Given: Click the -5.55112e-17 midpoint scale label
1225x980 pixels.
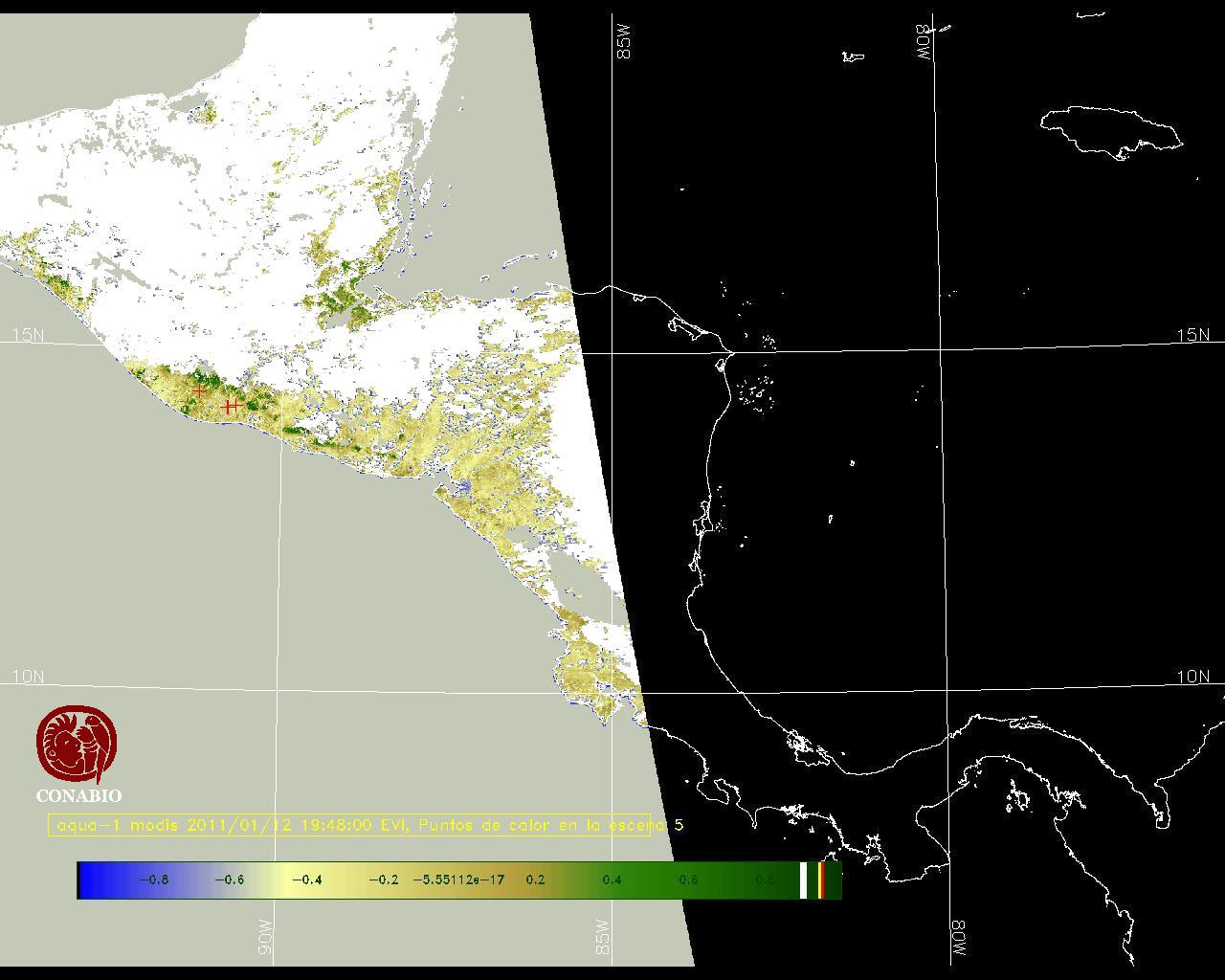Looking at the screenshot, I should click(x=458, y=880).
